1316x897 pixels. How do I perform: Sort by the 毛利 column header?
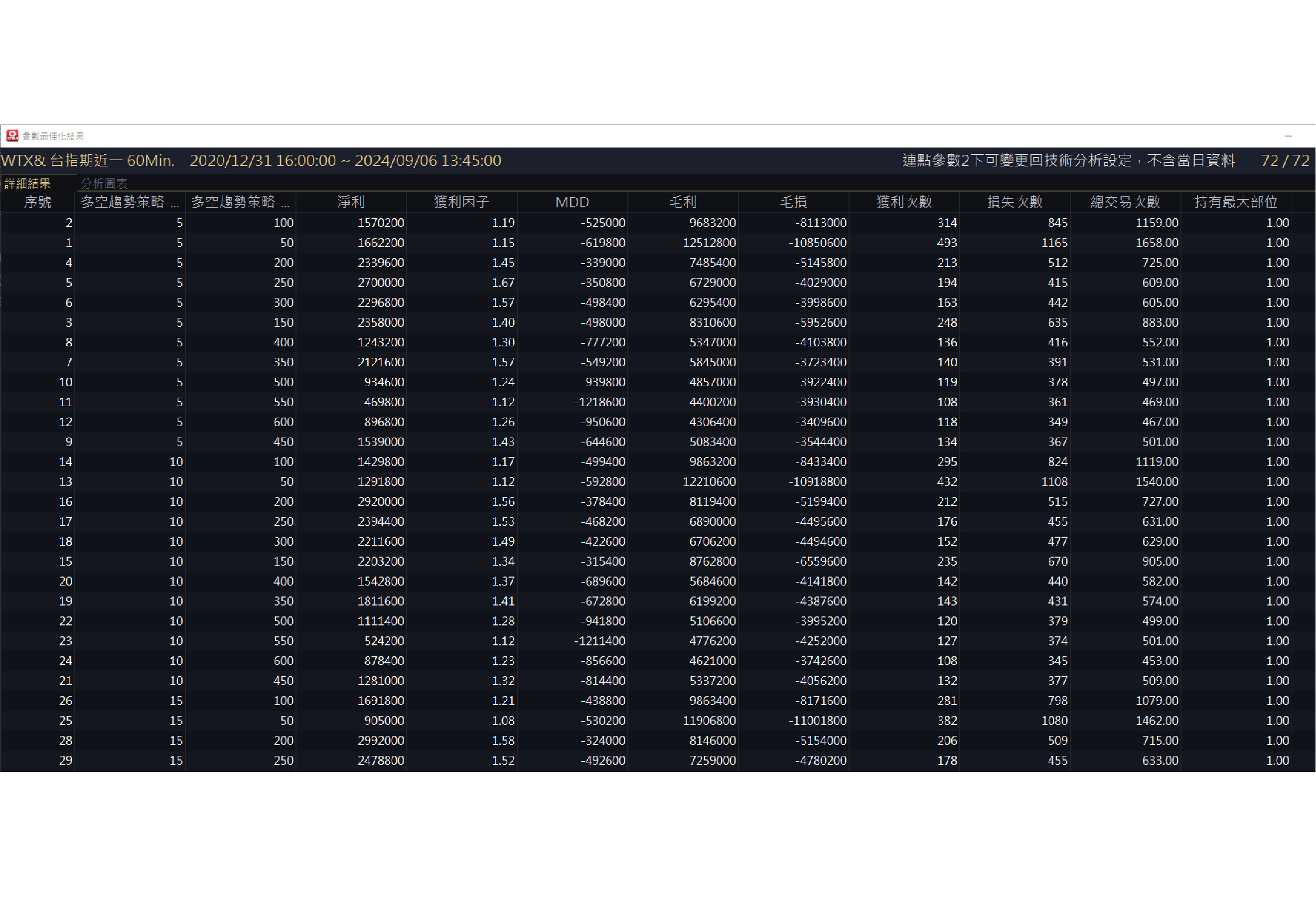coord(682,202)
